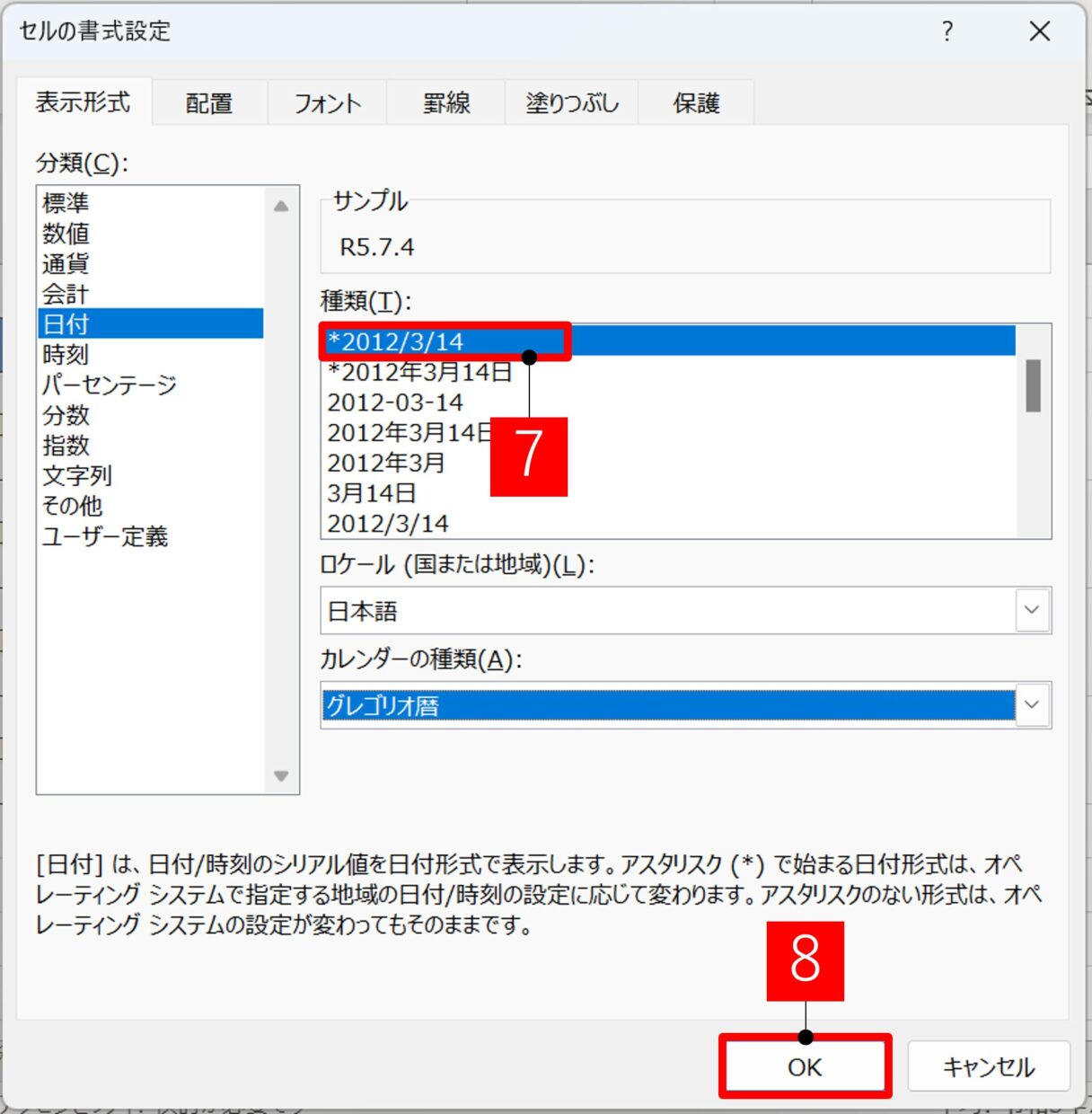Screen dimensions: 1092x1114
Task: Open the help question mark icon
Action: coord(947,31)
